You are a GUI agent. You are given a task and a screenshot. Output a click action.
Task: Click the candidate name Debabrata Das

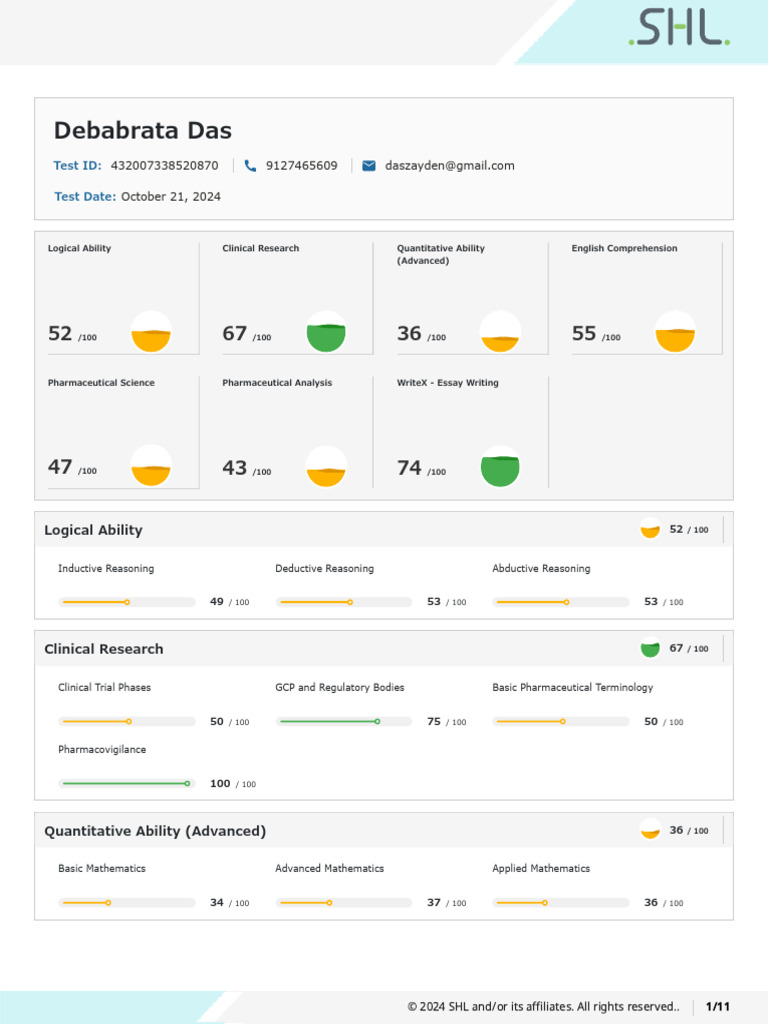pyautogui.click(x=142, y=131)
